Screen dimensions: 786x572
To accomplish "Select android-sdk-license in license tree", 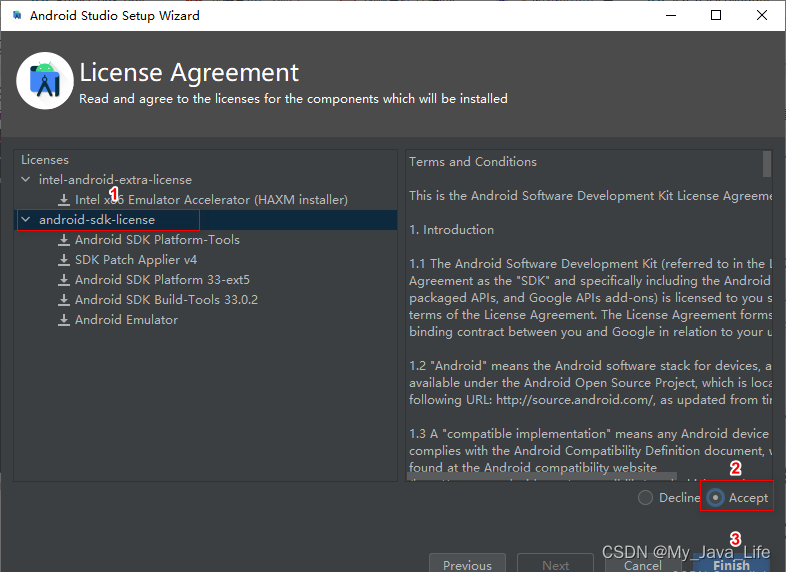I will (97, 220).
